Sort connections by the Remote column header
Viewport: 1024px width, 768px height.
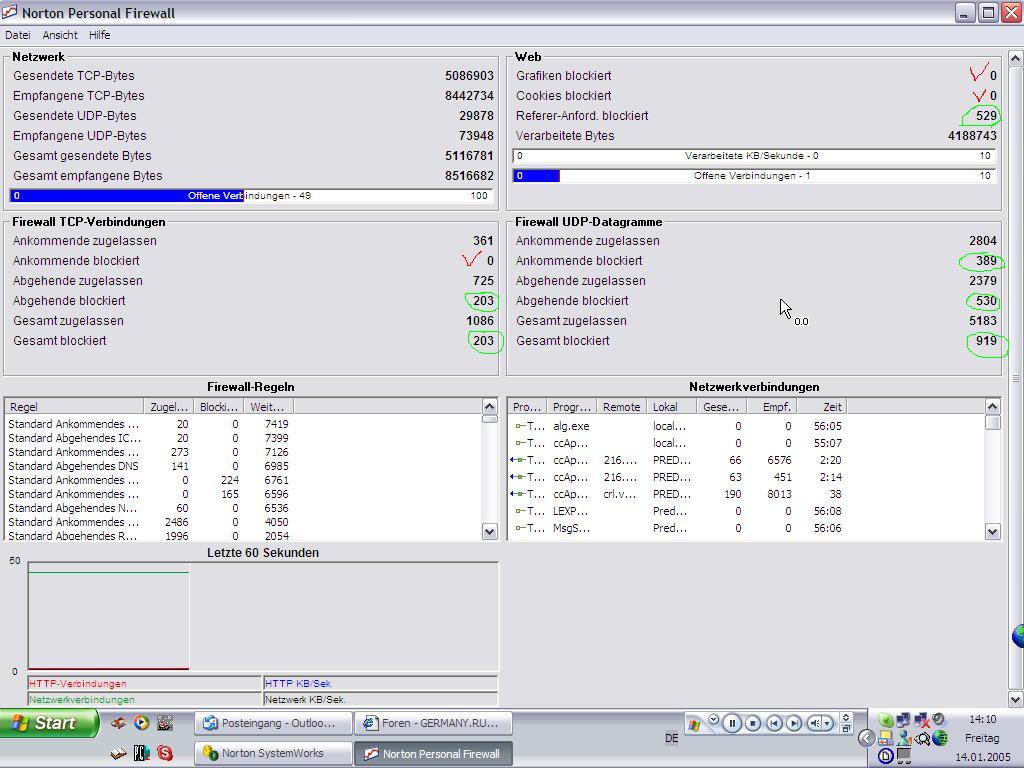coord(621,407)
